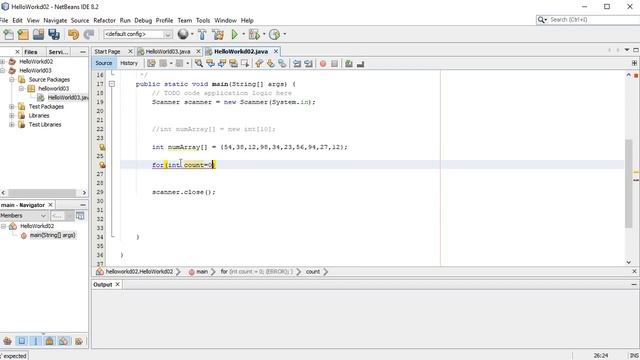Screen dimensions: 640x360
Task: Click the Find Selection magnifier icon
Action: click(199, 63)
